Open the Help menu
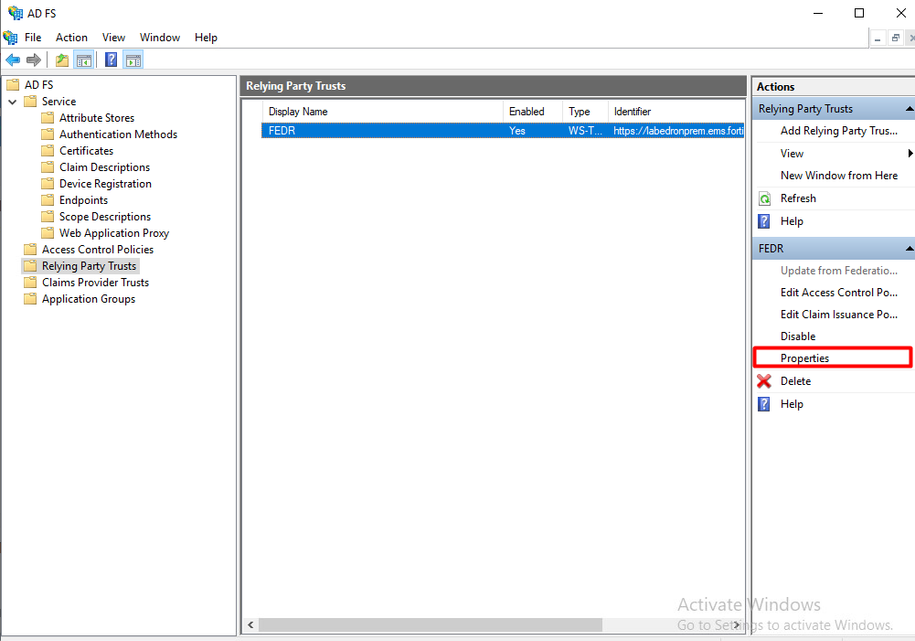 click(205, 37)
